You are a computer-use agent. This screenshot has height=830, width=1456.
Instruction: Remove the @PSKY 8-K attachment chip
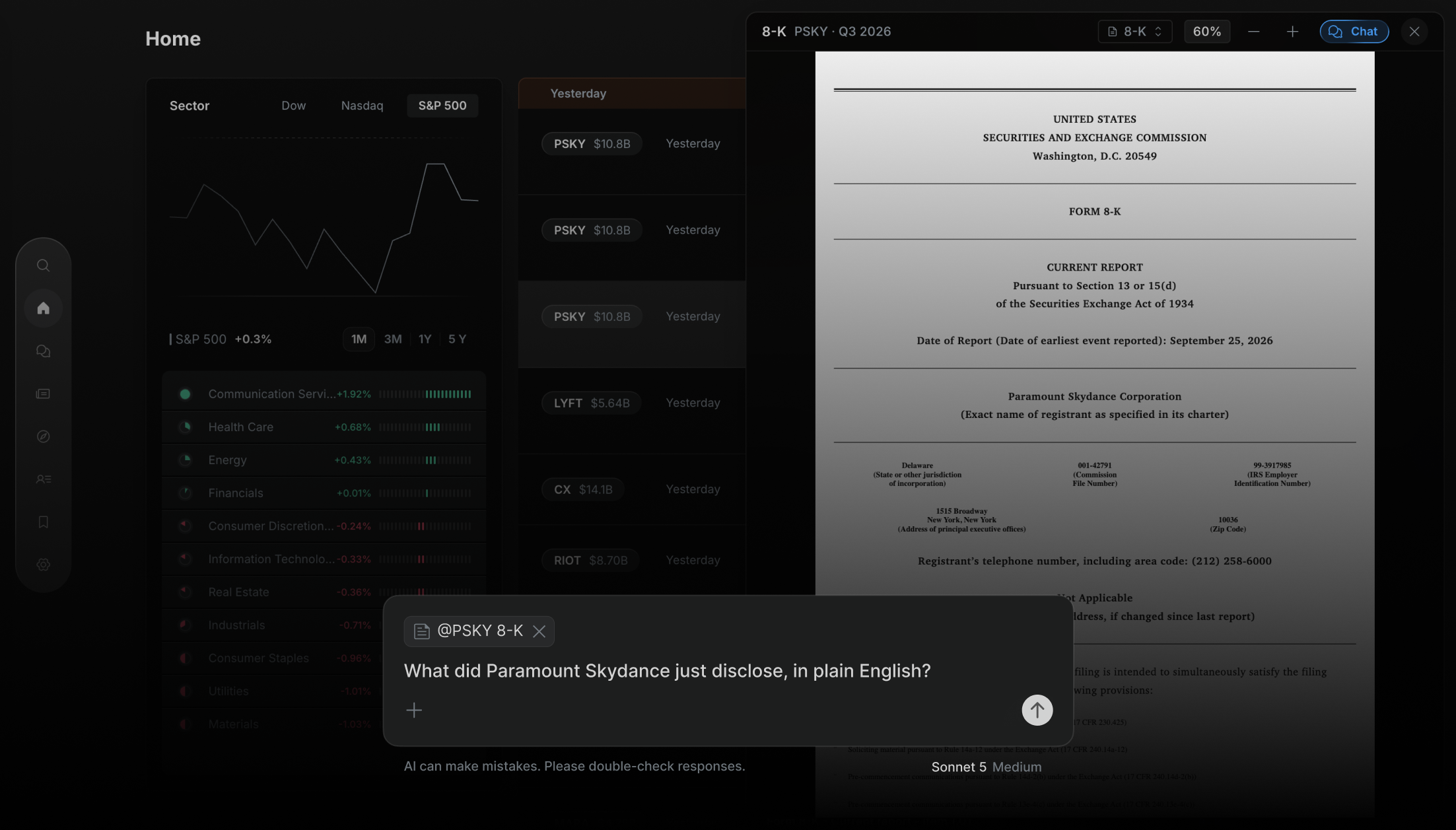click(x=539, y=631)
